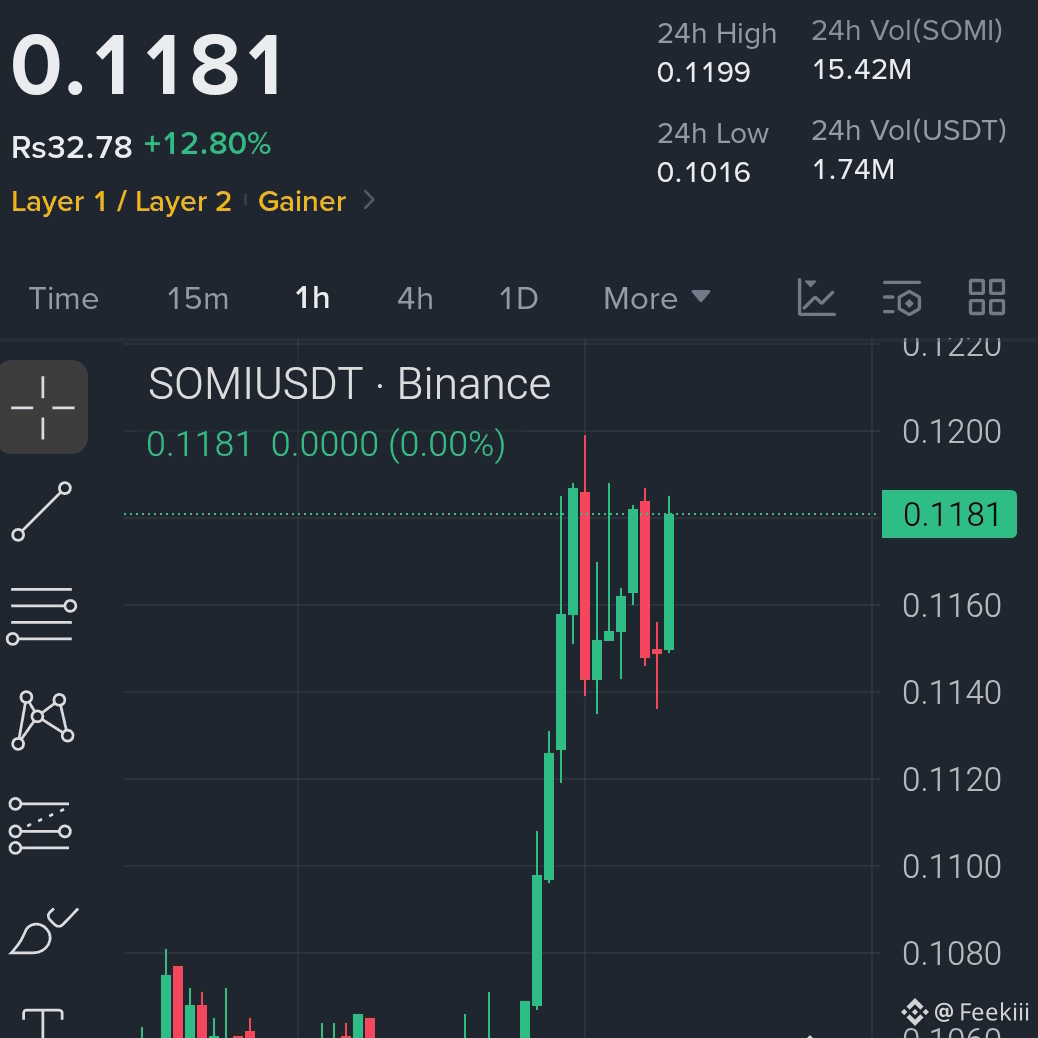
Task: Click the 0.1200 price axis label
Action: tap(951, 432)
